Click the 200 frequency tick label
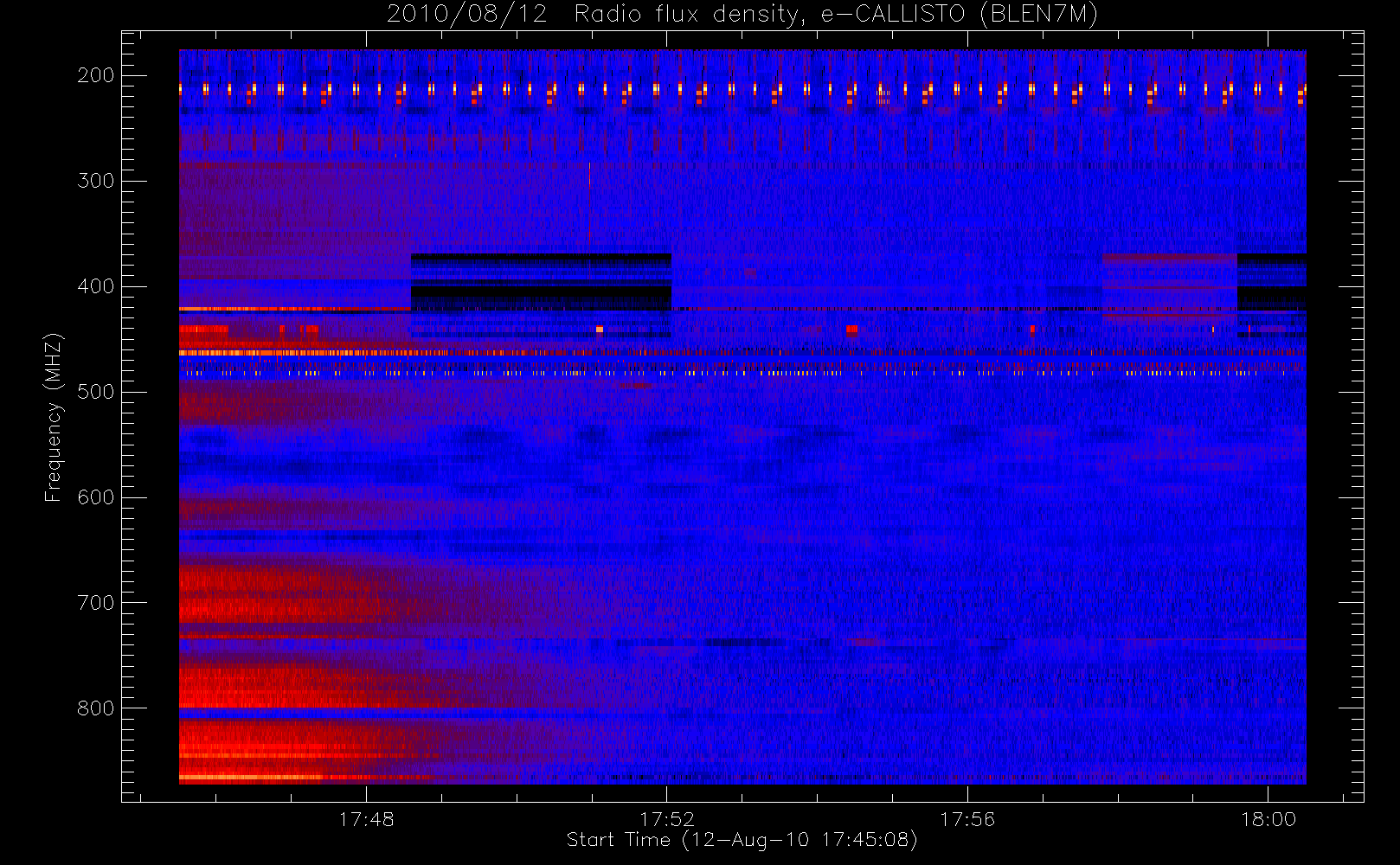 [95, 75]
